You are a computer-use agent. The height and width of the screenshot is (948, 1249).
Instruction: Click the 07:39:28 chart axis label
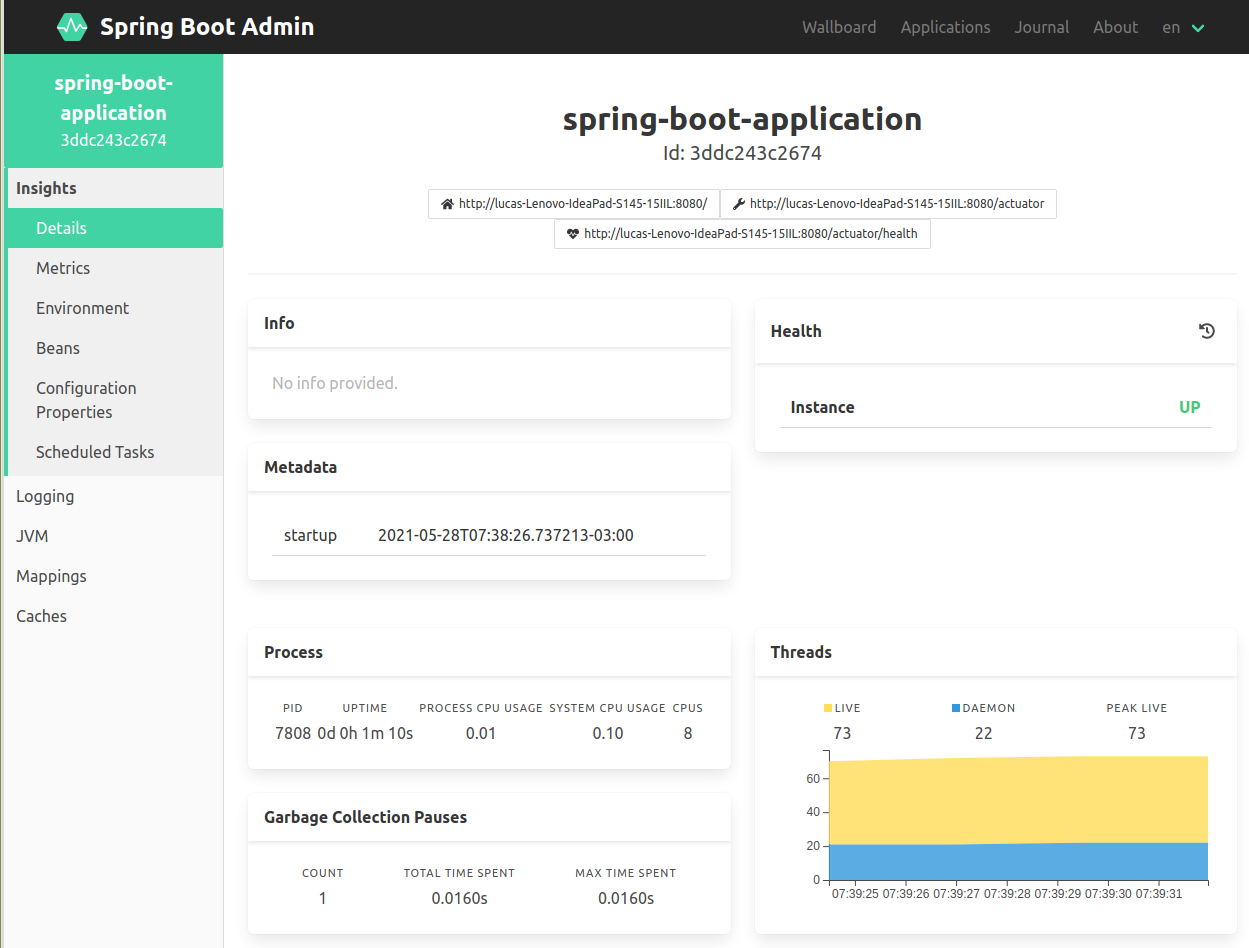pyautogui.click(x=1008, y=894)
